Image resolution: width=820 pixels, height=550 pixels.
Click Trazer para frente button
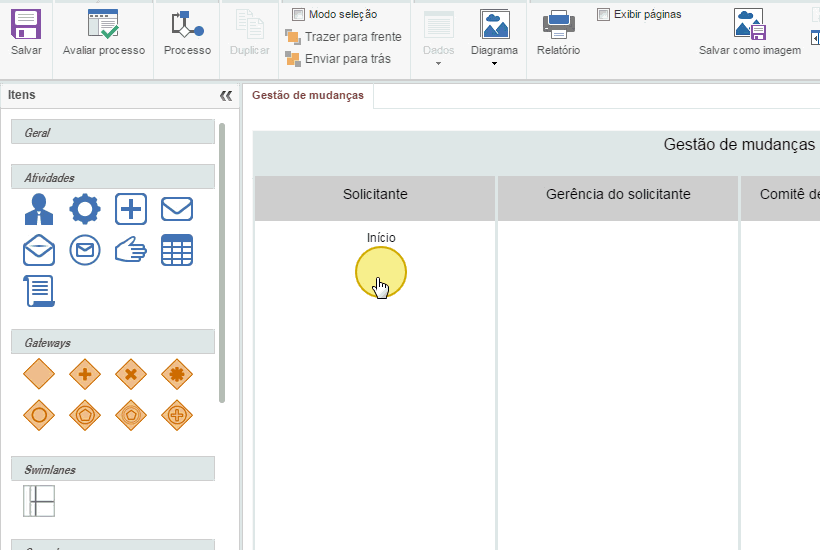click(x=343, y=37)
